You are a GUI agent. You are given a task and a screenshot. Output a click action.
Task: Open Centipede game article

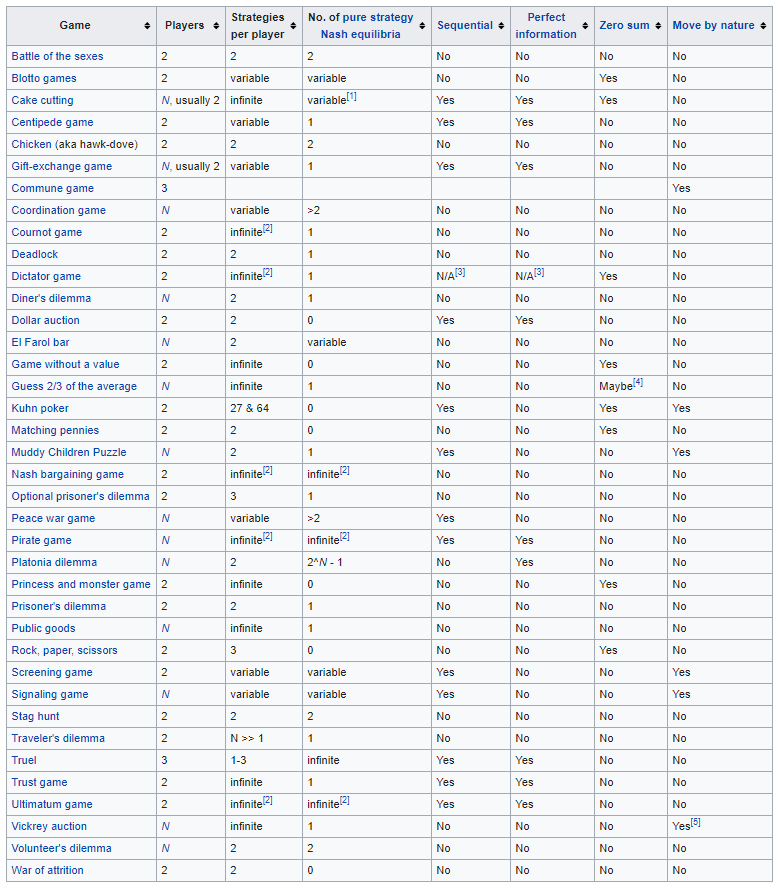[x=52, y=122]
